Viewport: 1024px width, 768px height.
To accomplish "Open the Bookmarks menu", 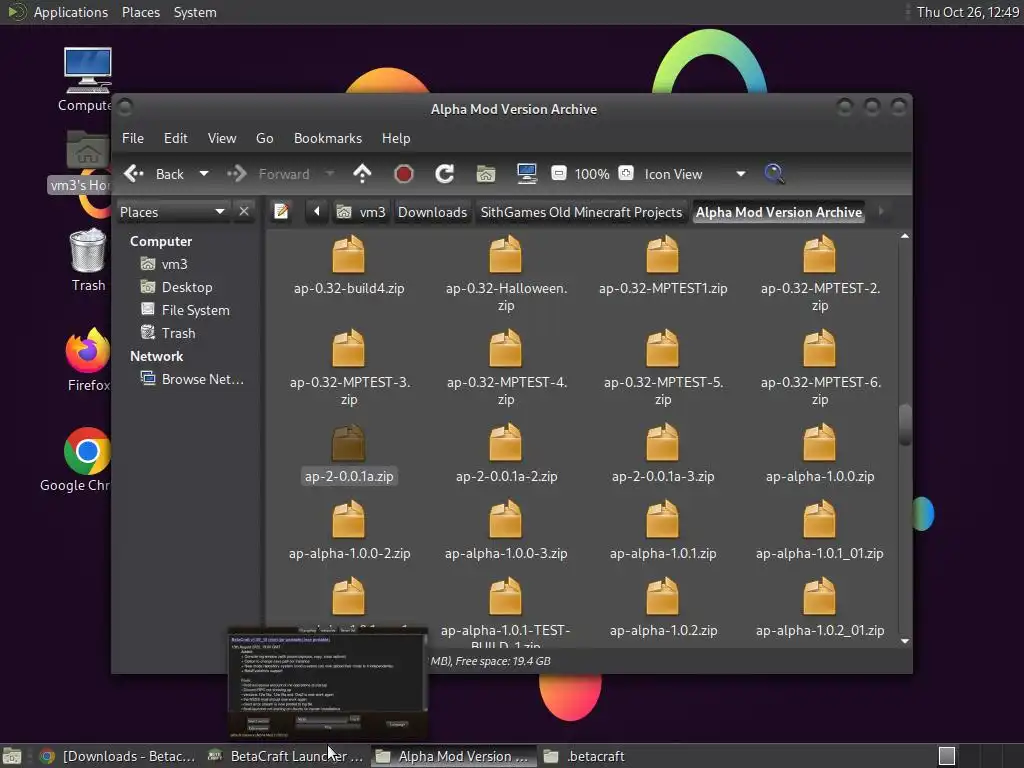I will [327, 138].
